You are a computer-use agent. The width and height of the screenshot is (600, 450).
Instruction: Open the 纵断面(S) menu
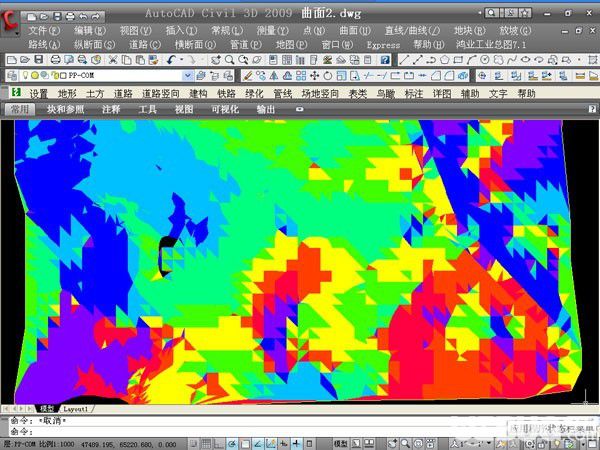point(95,45)
